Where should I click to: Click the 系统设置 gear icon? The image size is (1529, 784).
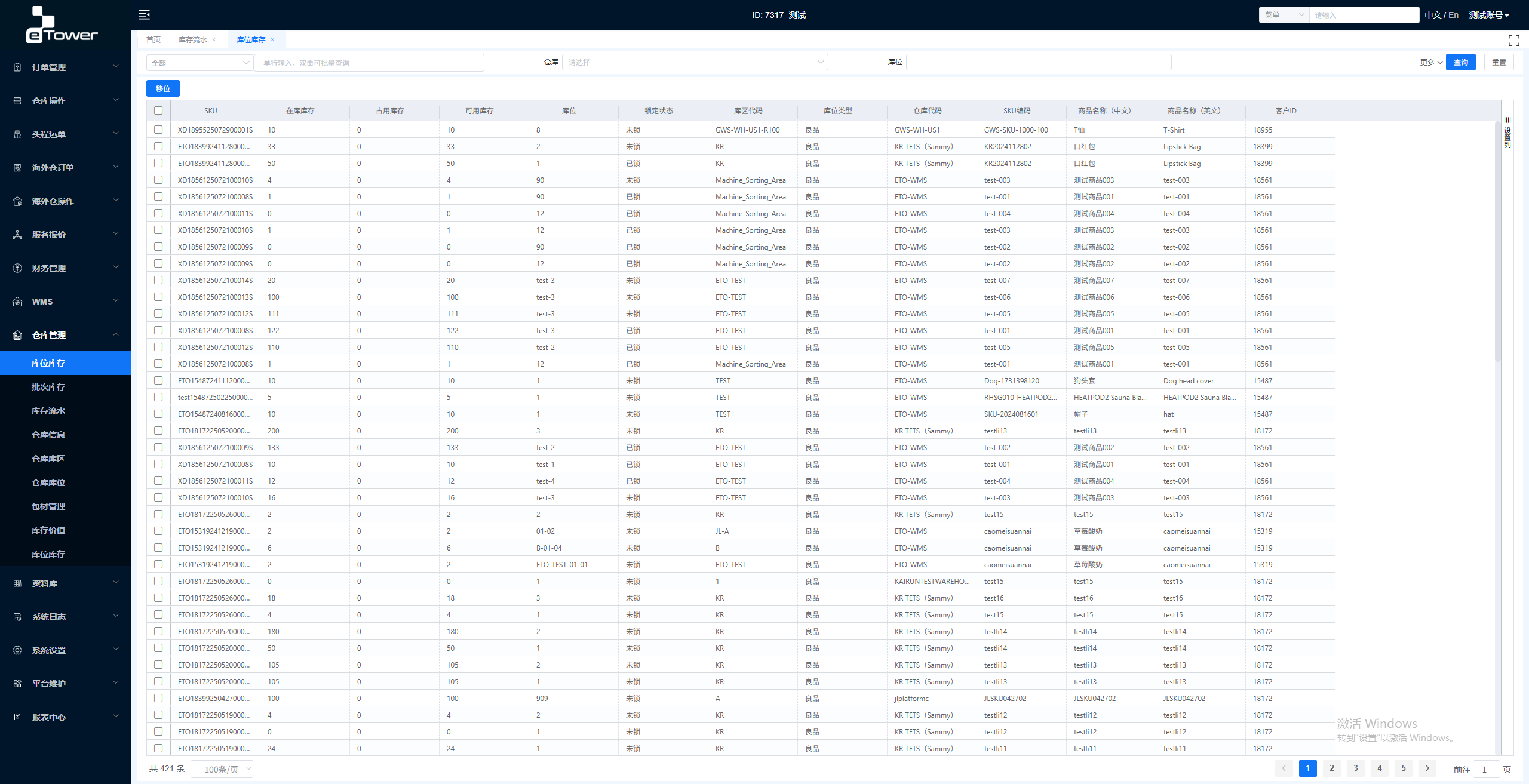17,650
